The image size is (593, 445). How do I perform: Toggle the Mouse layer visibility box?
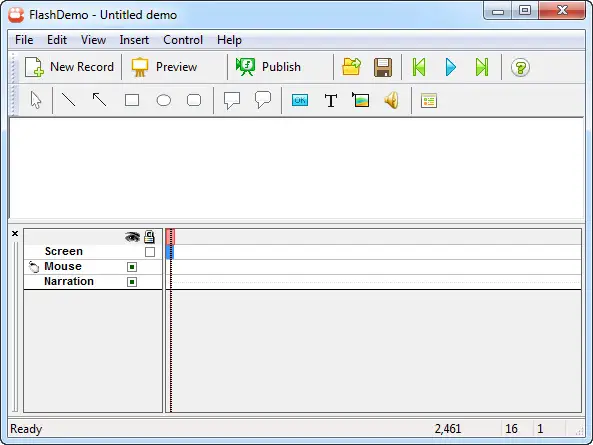pyautogui.click(x=132, y=267)
